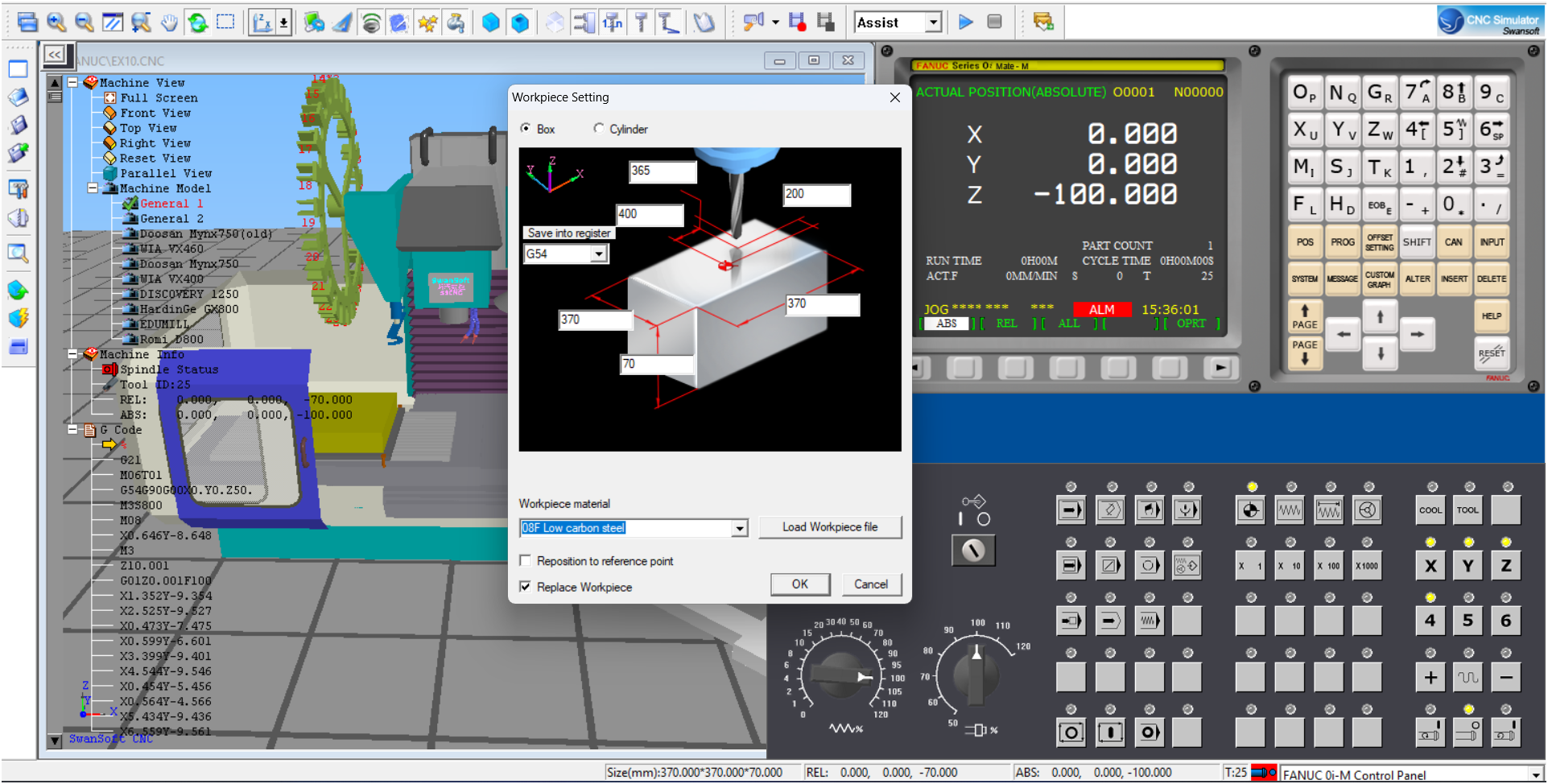Click the plus jog direction key
Viewport: 1548px width, 784px height.
(1430, 678)
